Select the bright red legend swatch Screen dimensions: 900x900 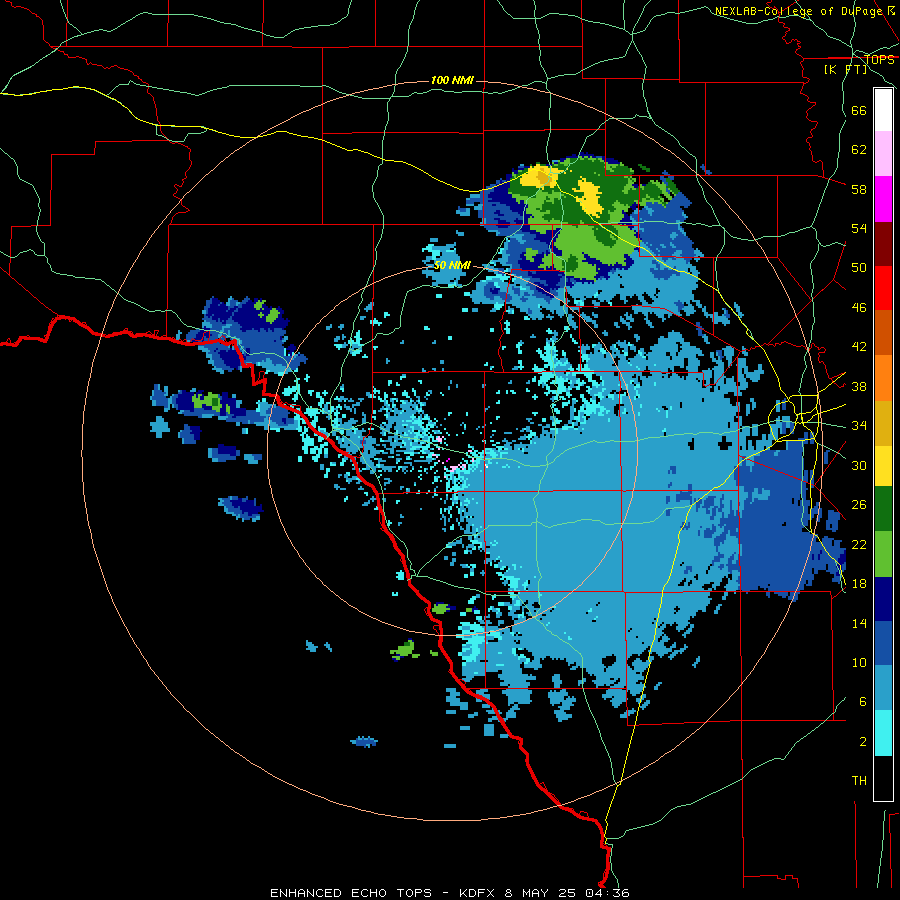[x=883, y=288]
